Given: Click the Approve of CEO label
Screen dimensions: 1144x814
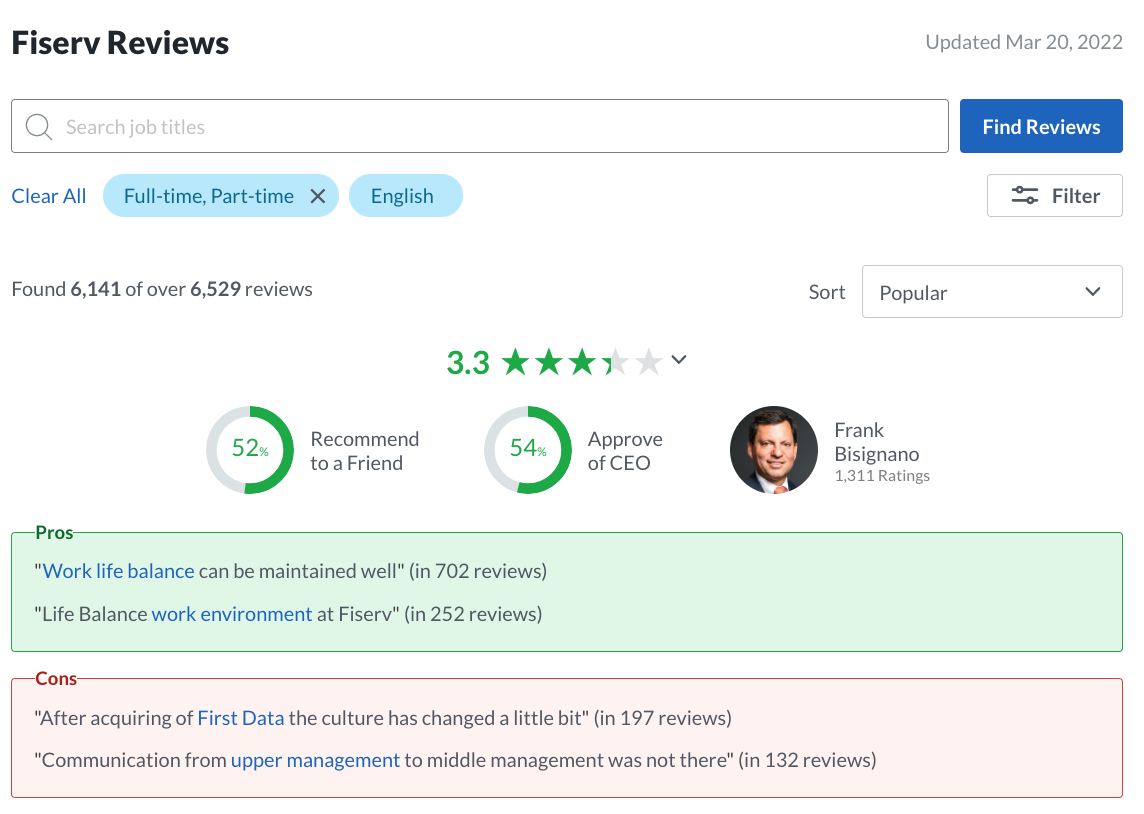Looking at the screenshot, I should click(625, 451).
